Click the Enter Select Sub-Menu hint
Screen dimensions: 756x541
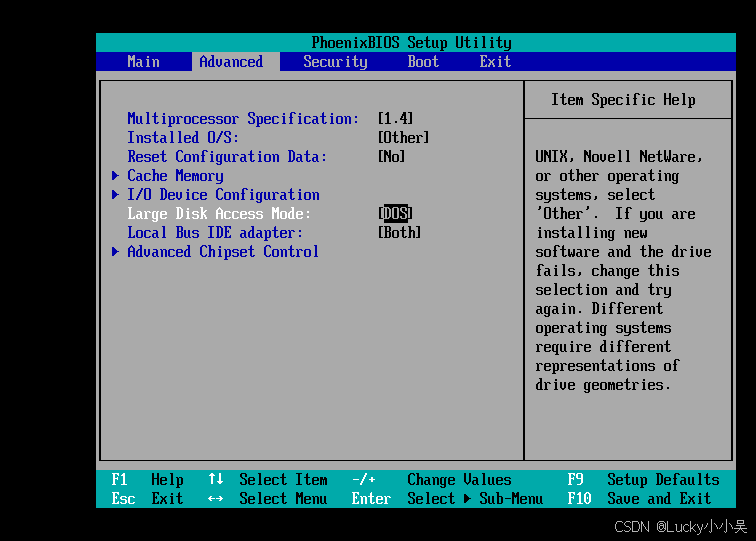coord(447,498)
